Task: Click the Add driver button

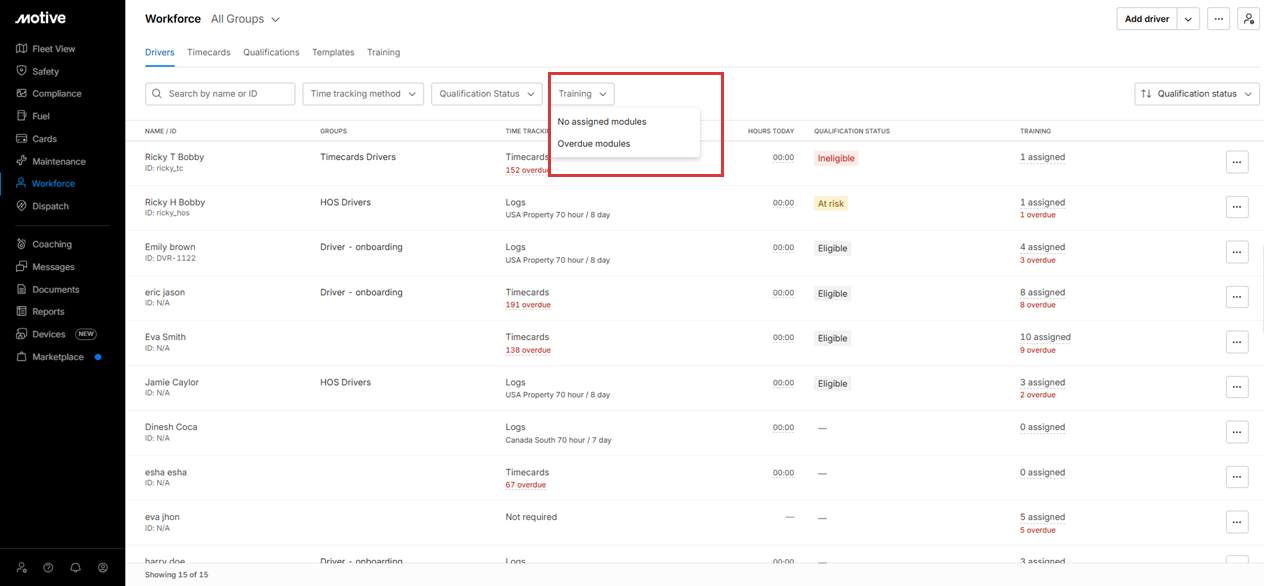Action: point(1146,19)
